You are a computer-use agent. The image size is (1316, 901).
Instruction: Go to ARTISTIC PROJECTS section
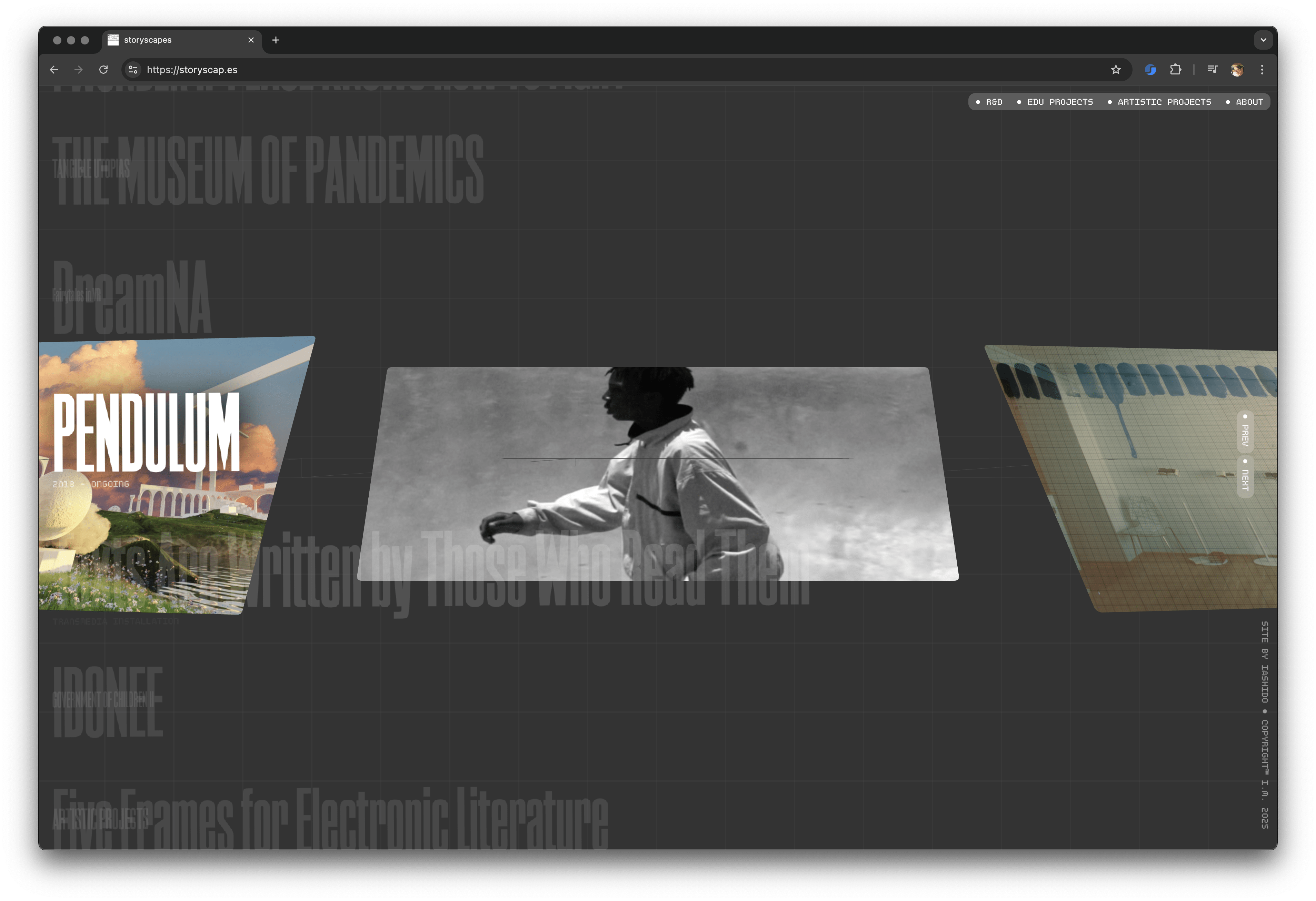pos(1160,102)
